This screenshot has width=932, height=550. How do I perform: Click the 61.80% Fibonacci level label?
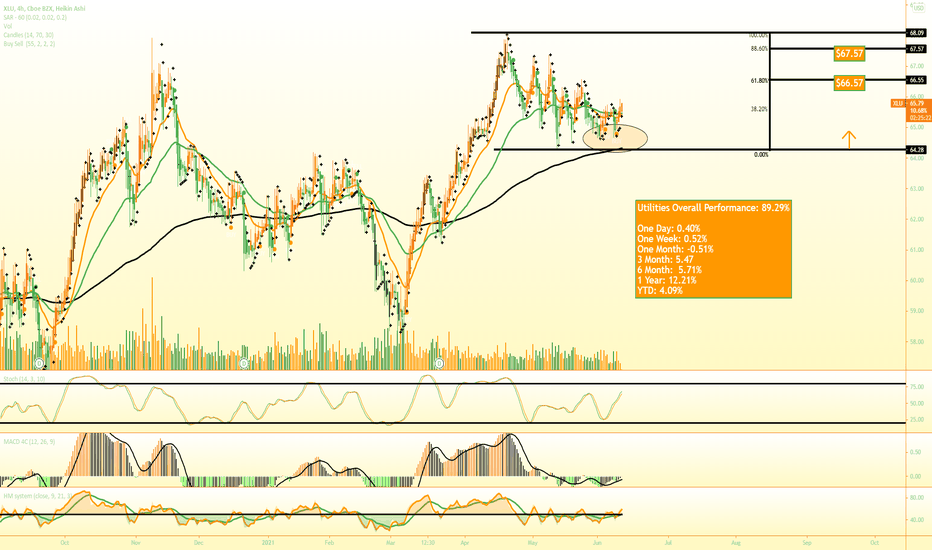(759, 80)
